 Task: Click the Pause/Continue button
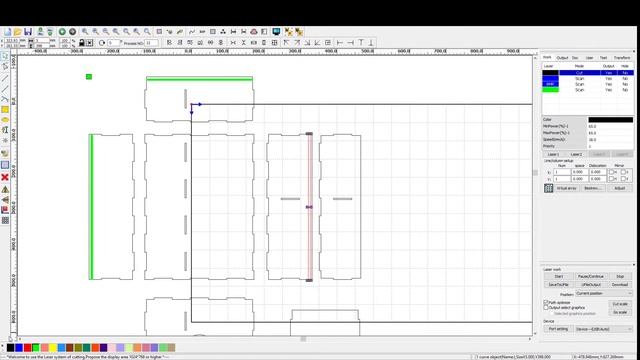[591, 276]
